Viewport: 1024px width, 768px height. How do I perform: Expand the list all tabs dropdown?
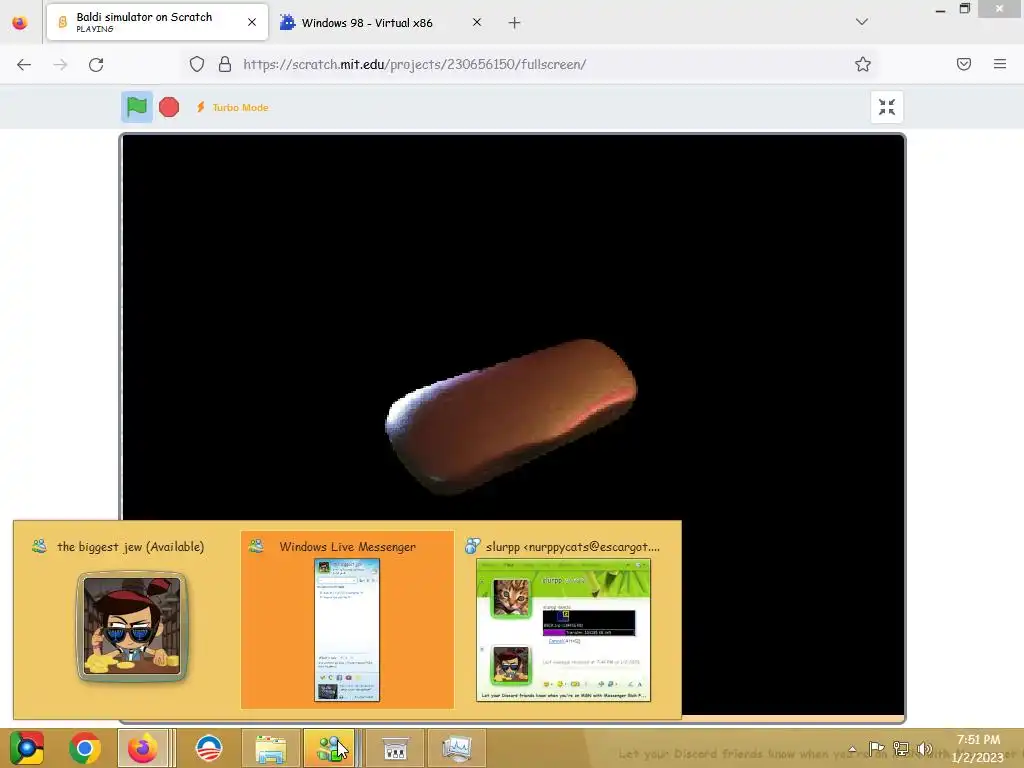coord(862,22)
